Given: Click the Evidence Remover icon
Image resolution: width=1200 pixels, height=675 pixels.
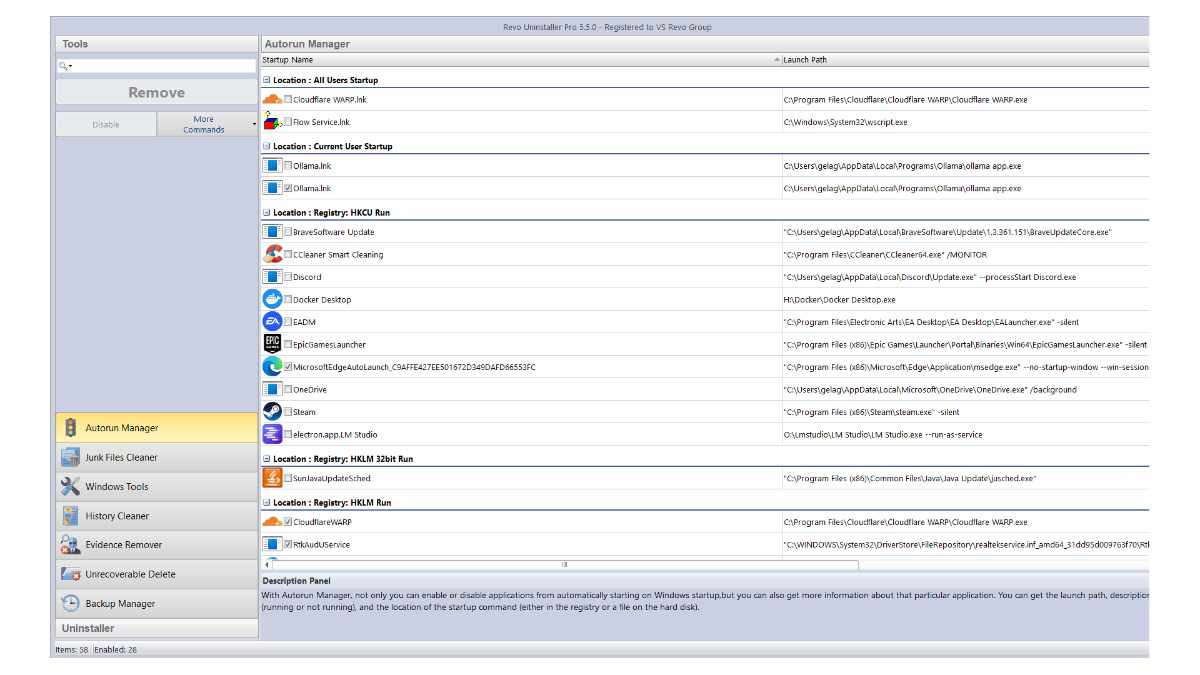Looking at the screenshot, I should pyautogui.click(x=70, y=545).
